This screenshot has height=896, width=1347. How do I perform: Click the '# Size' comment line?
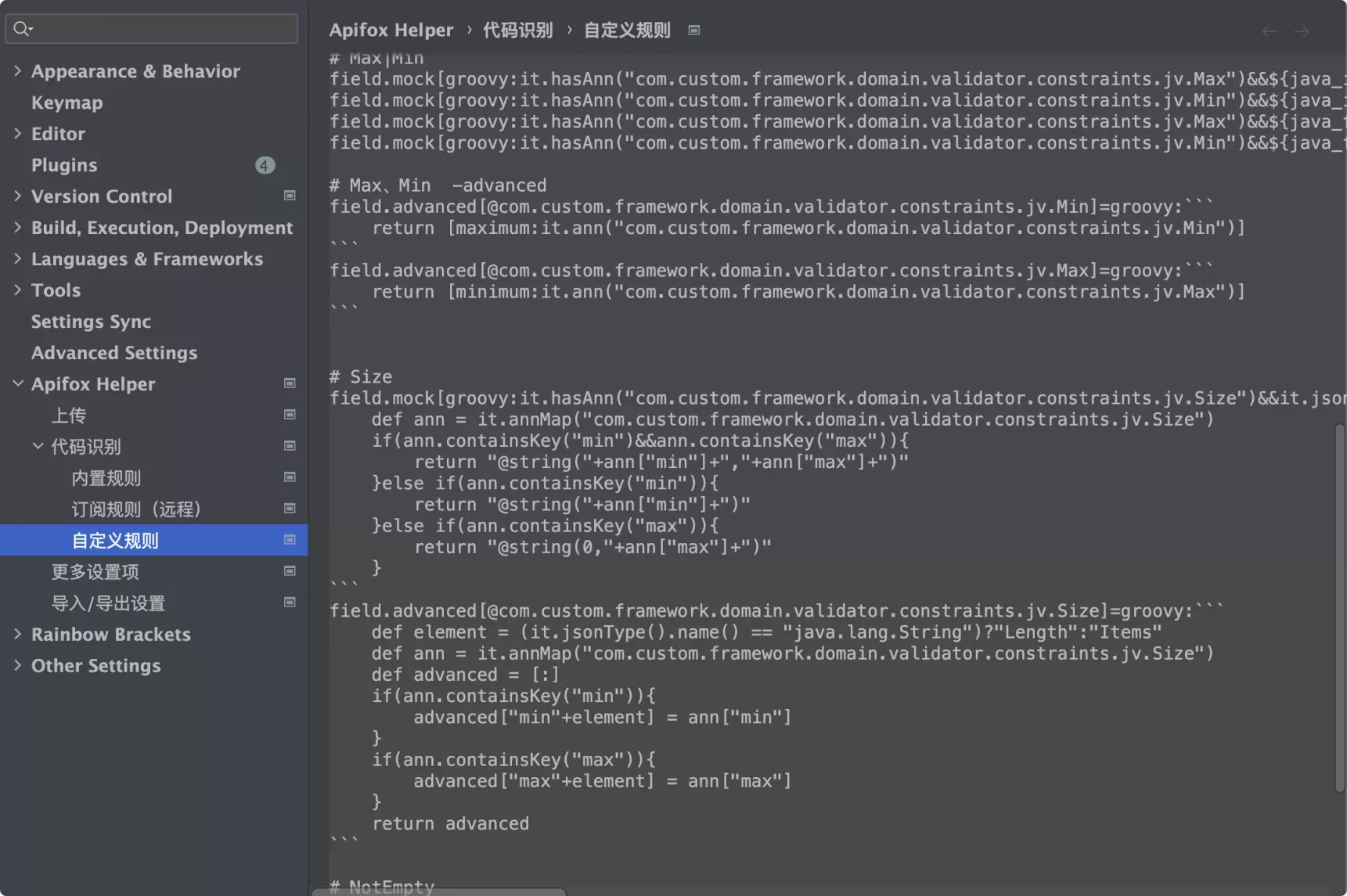pyautogui.click(x=361, y=376)
